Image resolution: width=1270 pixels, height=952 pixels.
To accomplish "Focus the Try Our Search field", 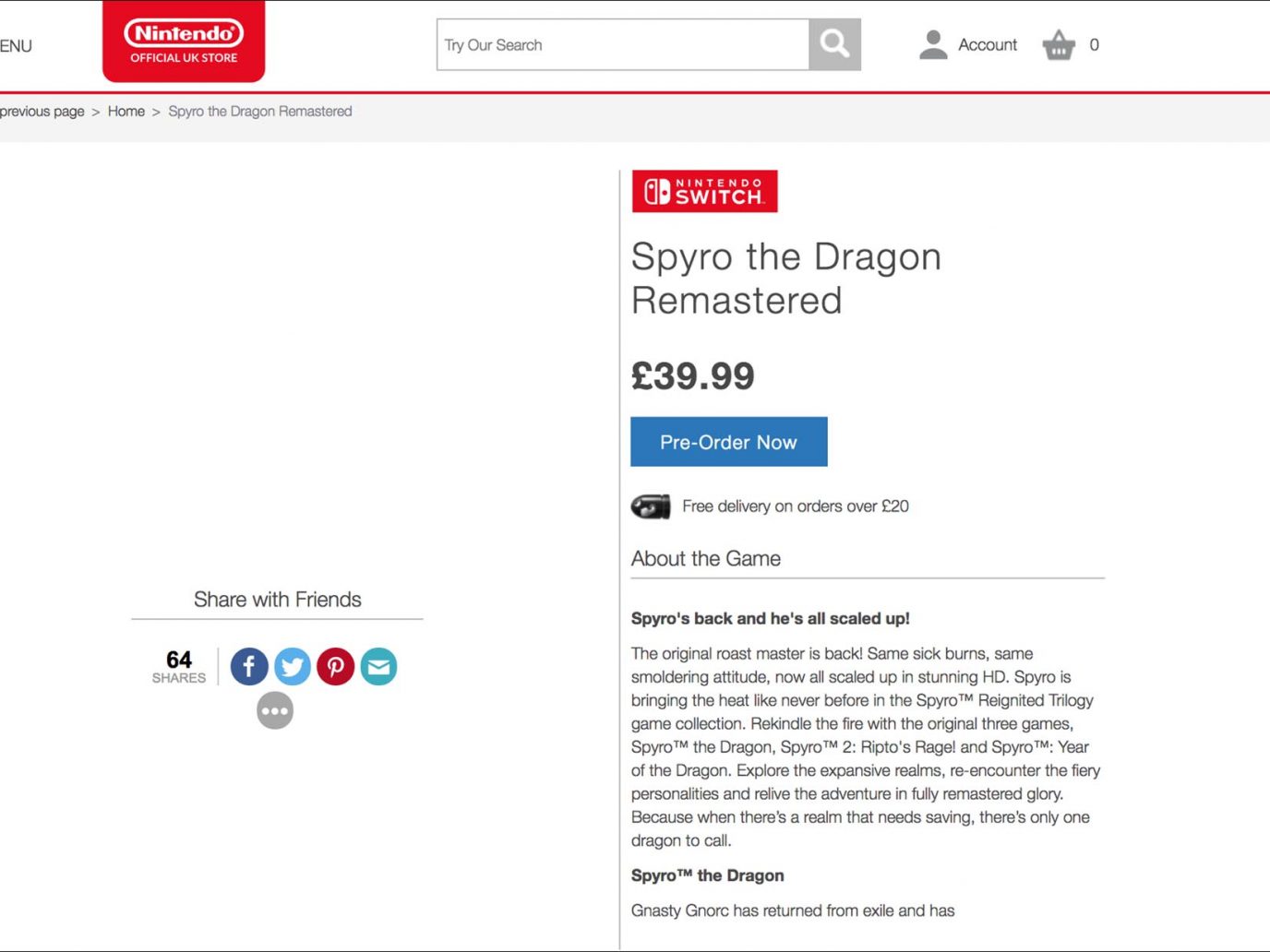I will 623,44.
